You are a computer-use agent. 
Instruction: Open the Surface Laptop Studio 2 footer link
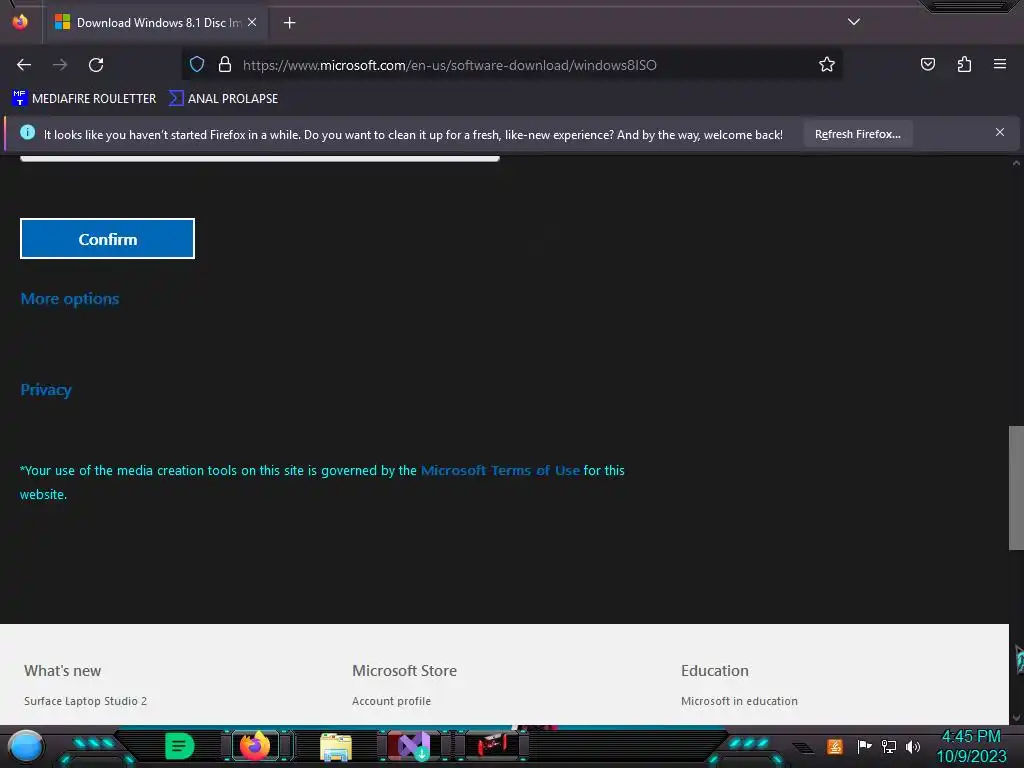click(86, 701)
